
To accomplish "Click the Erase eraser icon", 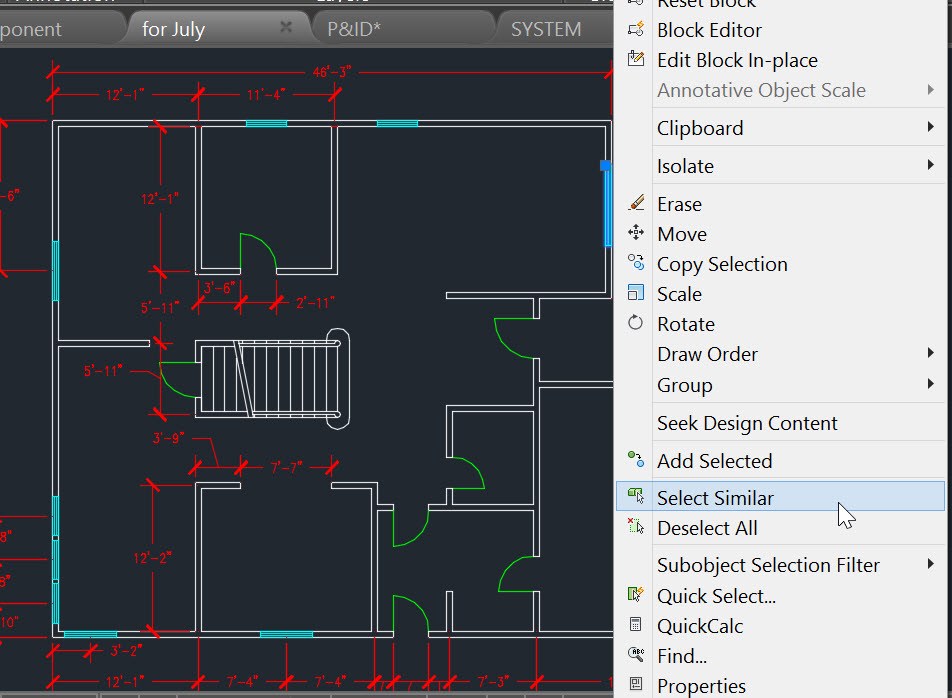I will coord(636,204).
